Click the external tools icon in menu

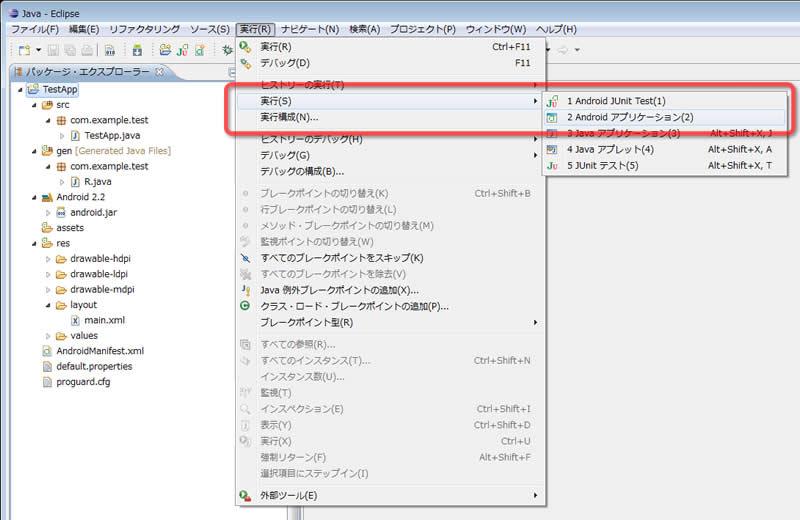pos(245,496)
